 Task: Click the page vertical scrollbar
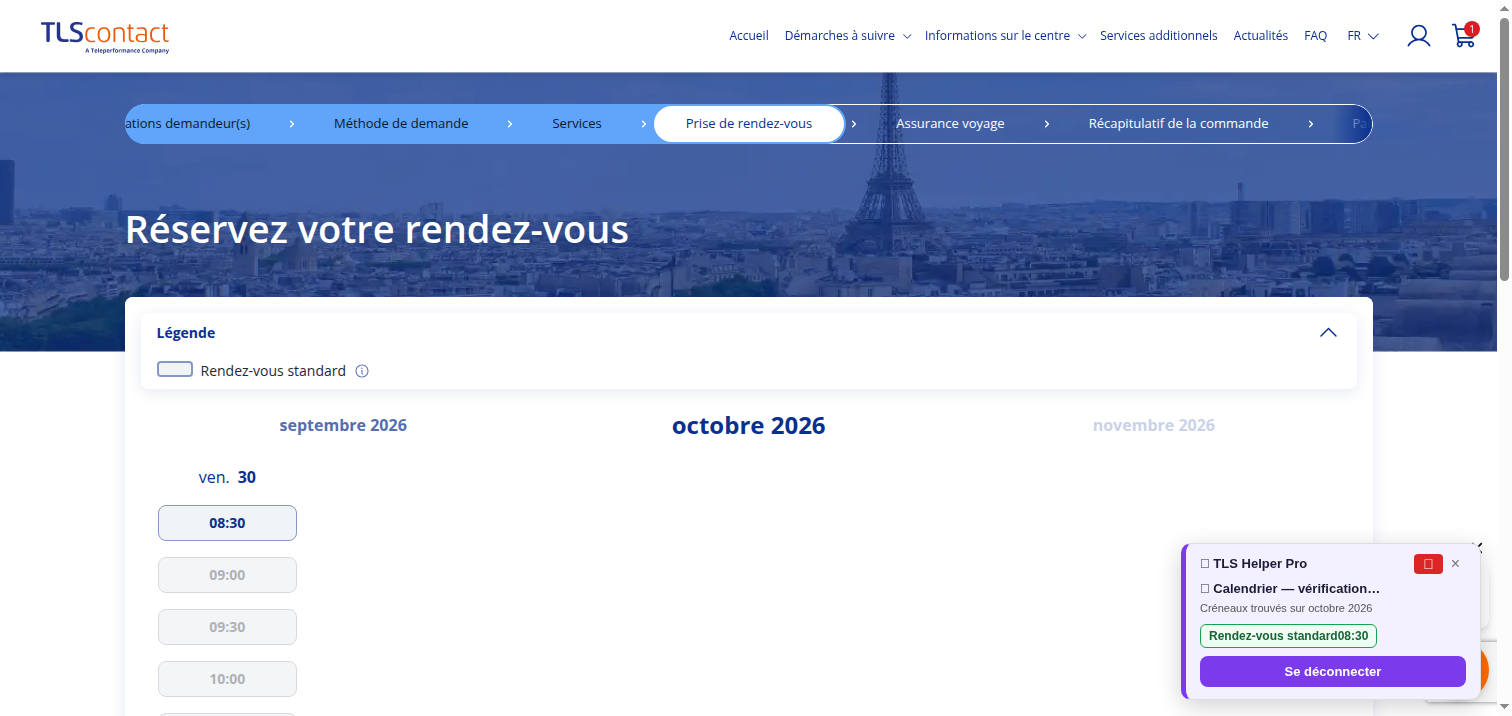(1505, 150)
